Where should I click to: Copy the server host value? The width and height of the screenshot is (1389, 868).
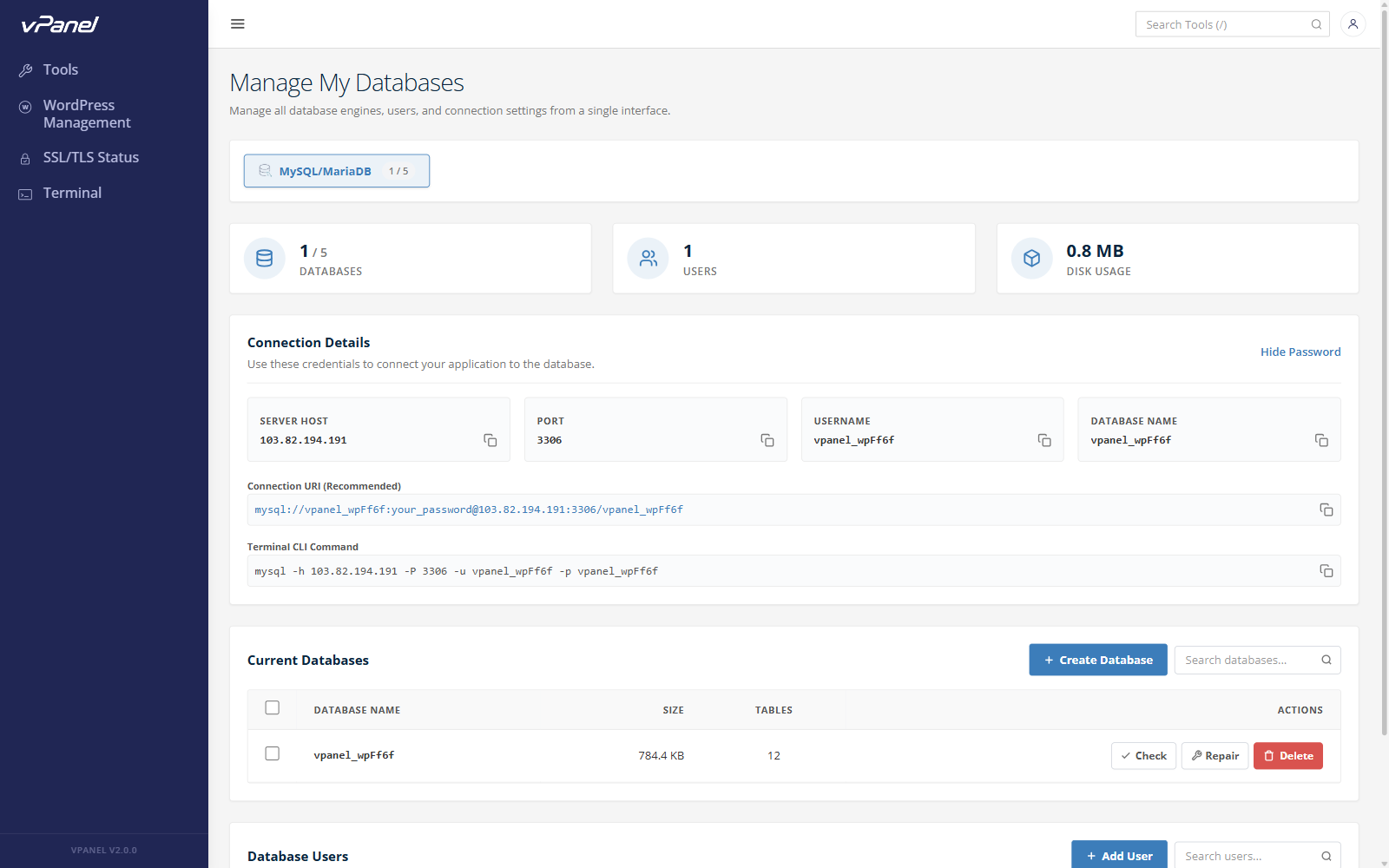coord(490,441)
